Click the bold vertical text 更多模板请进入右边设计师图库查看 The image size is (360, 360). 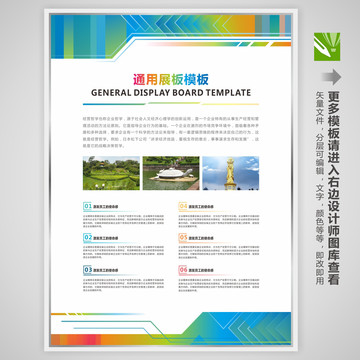click(x=333, y=188)
